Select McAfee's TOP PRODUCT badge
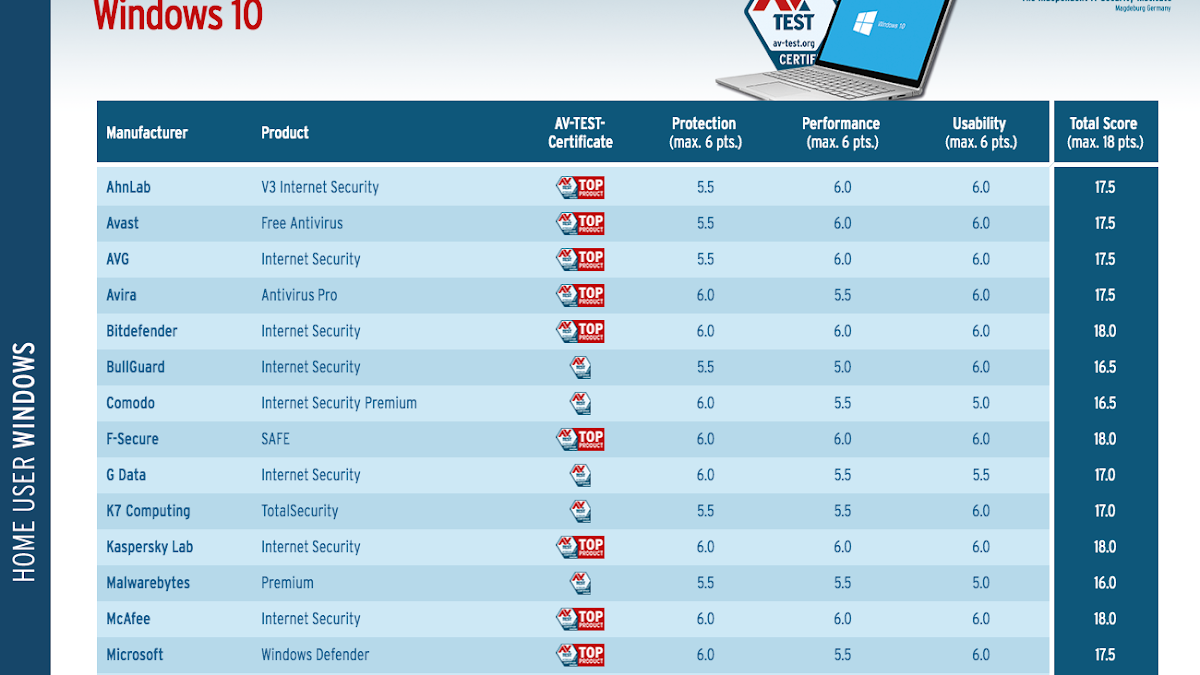 (x=580, y=619)
